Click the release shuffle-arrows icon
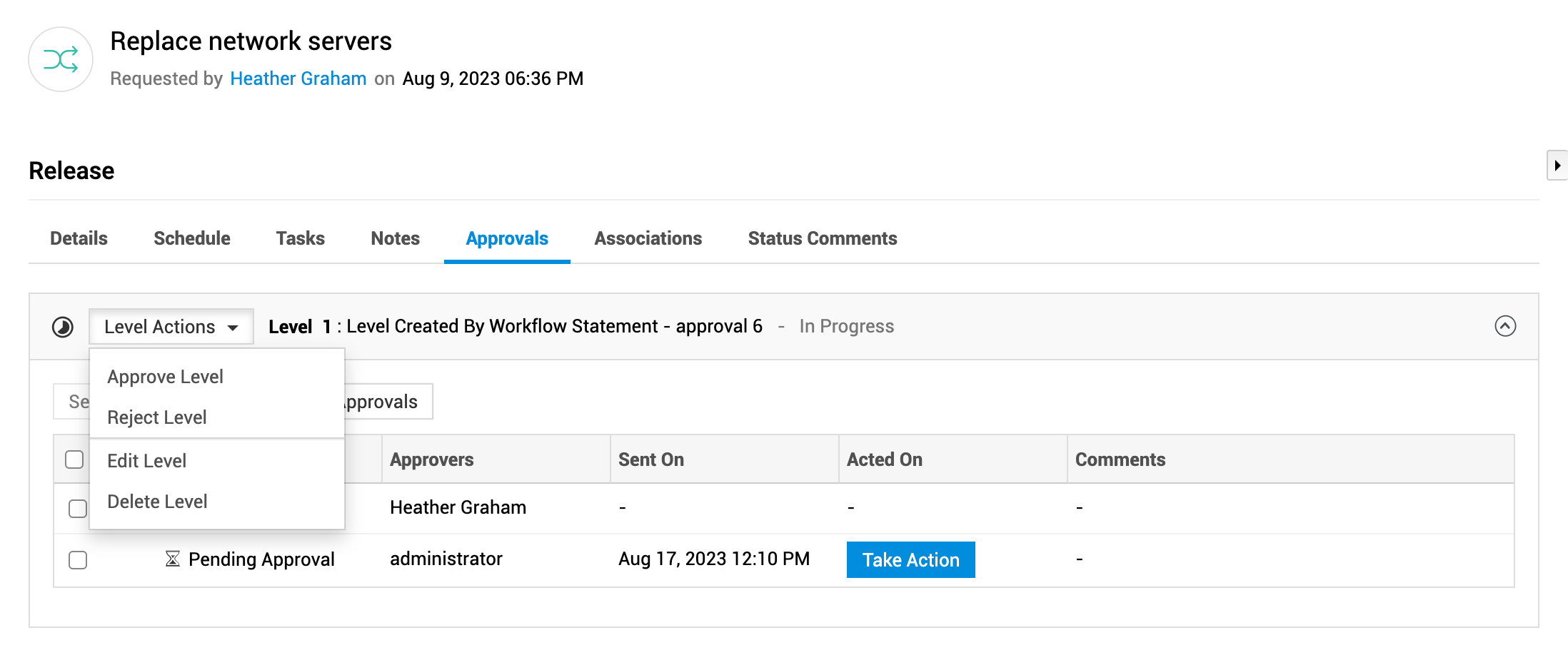This screenshot has width=1568, height=655. pos(61,59)
